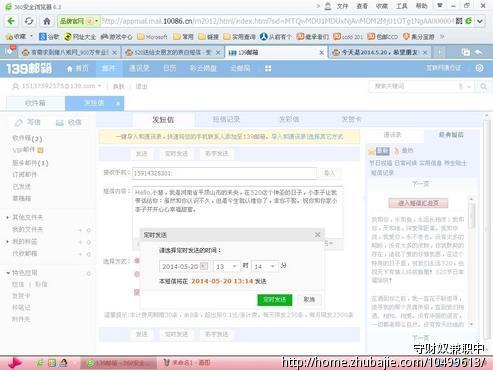Toggle the checkbox below the 选择方式 radio options
This screenshot has height=370, width=493.
[x=137, y=292]
